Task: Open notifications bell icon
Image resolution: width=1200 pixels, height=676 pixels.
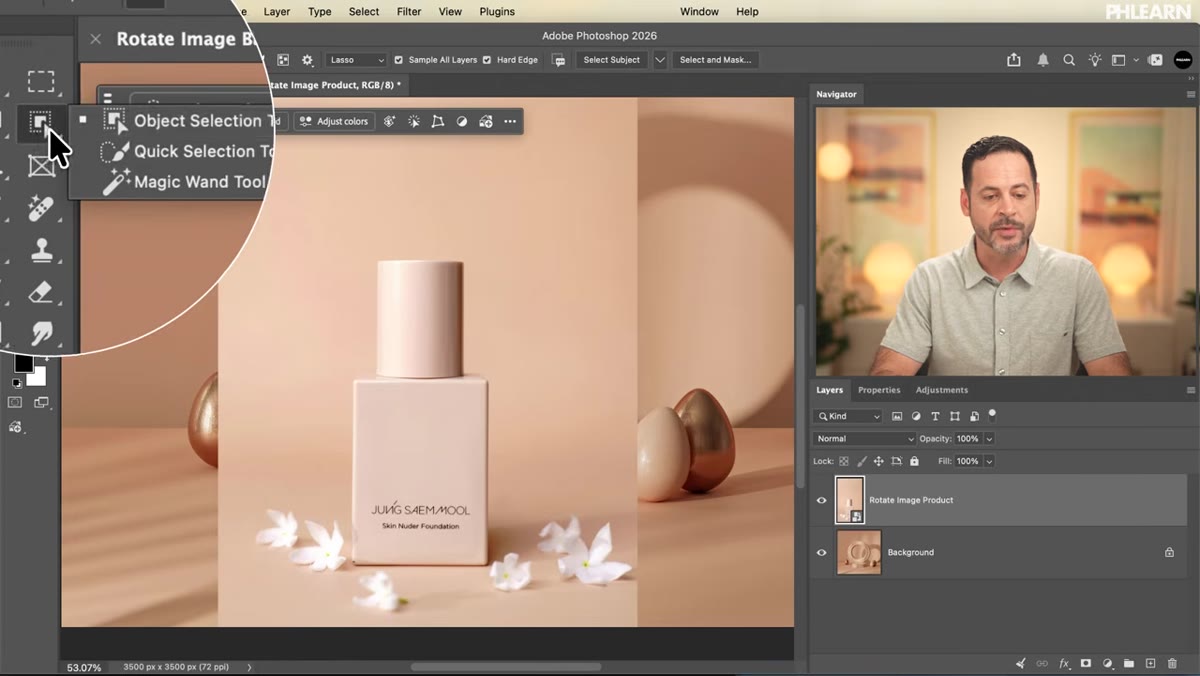Action: click(1043, 60)
